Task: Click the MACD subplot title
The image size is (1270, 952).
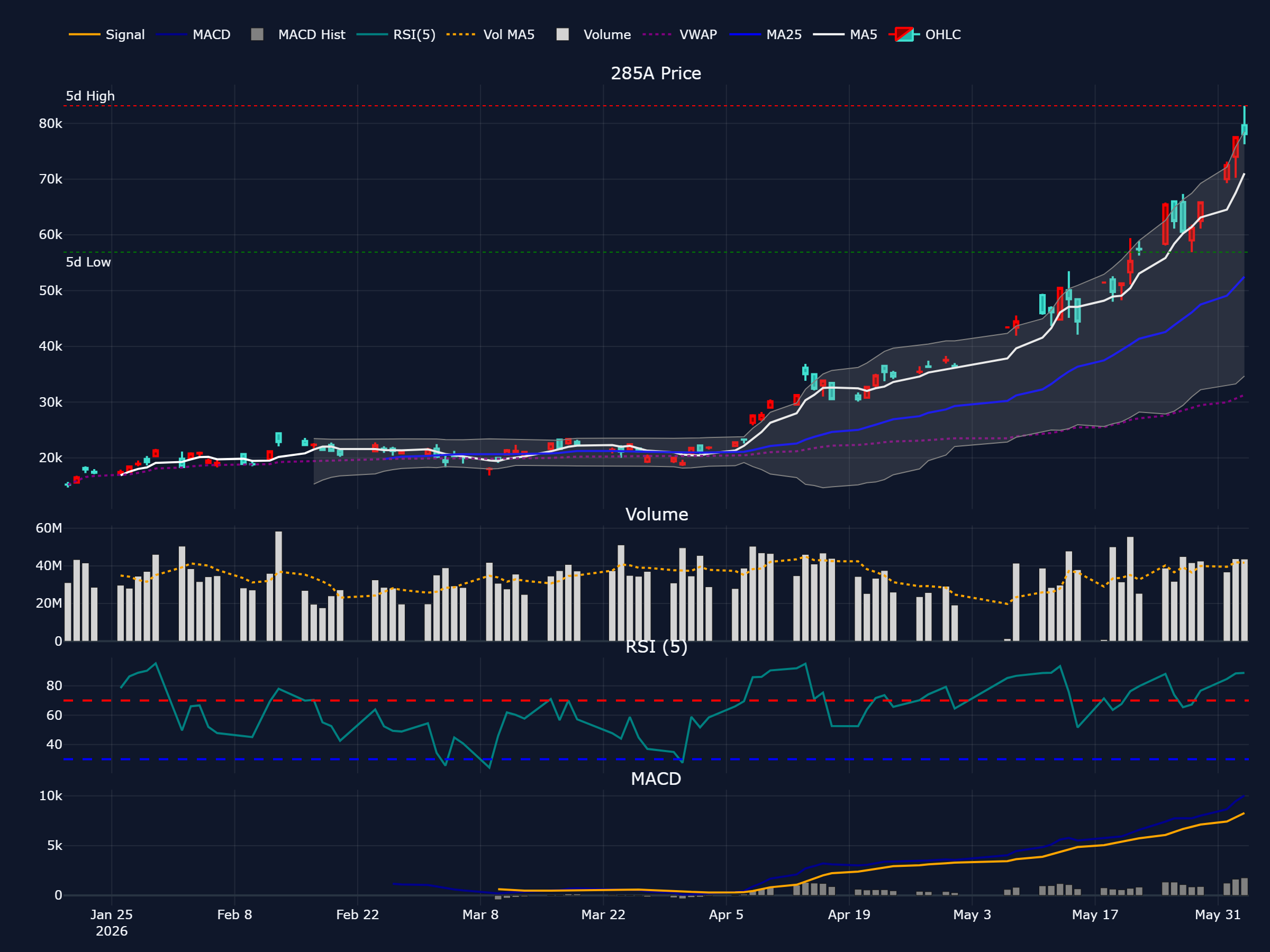Action: point(656,779)
